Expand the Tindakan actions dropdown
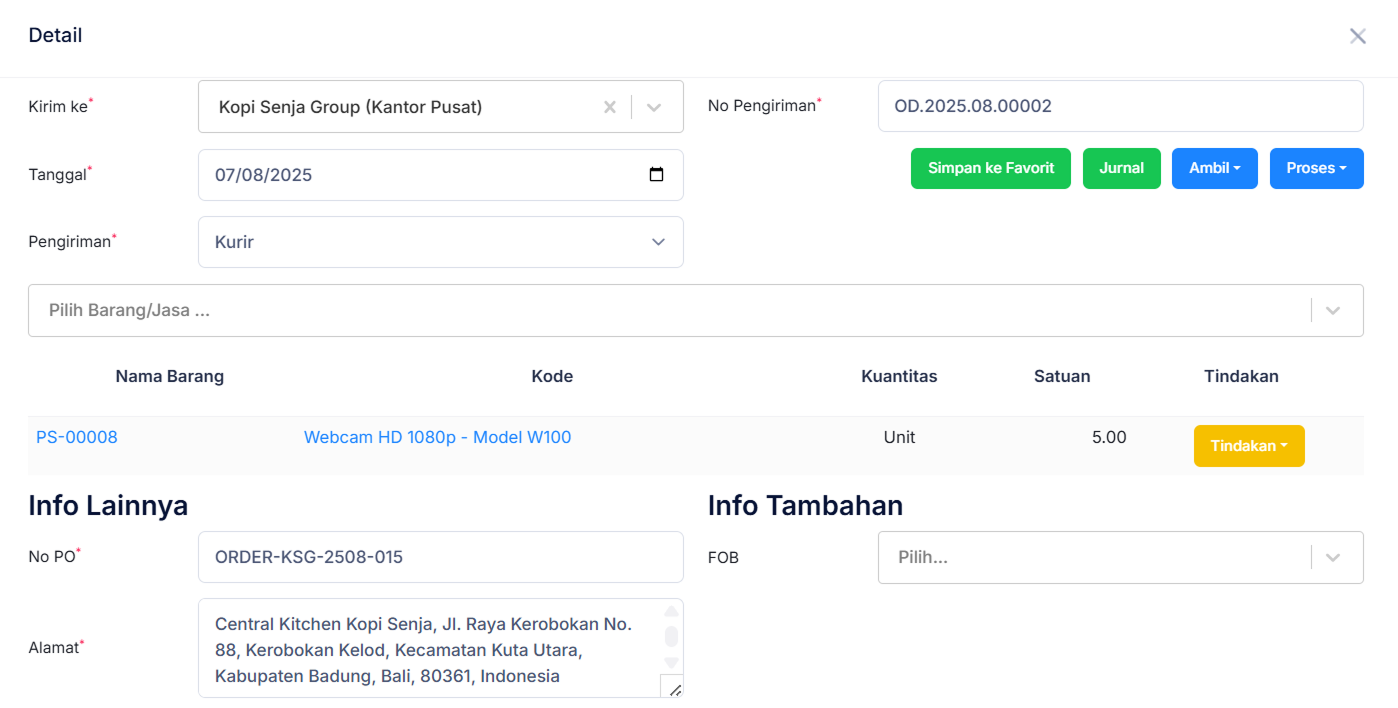Image resolution: width=1398 pixels, height=708 pixels. (1249, 445)
